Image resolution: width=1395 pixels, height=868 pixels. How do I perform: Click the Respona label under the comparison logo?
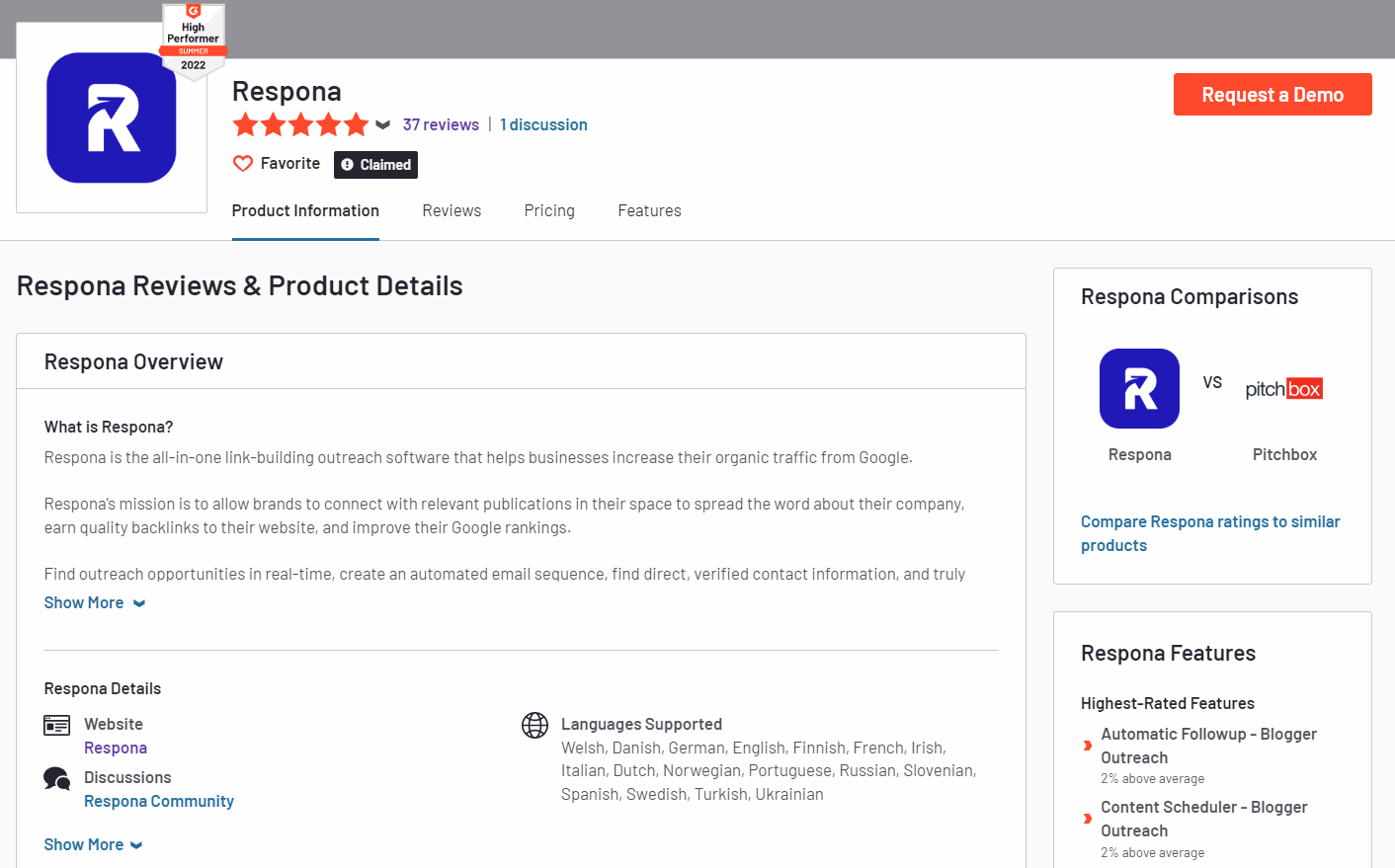point(1139,454)
